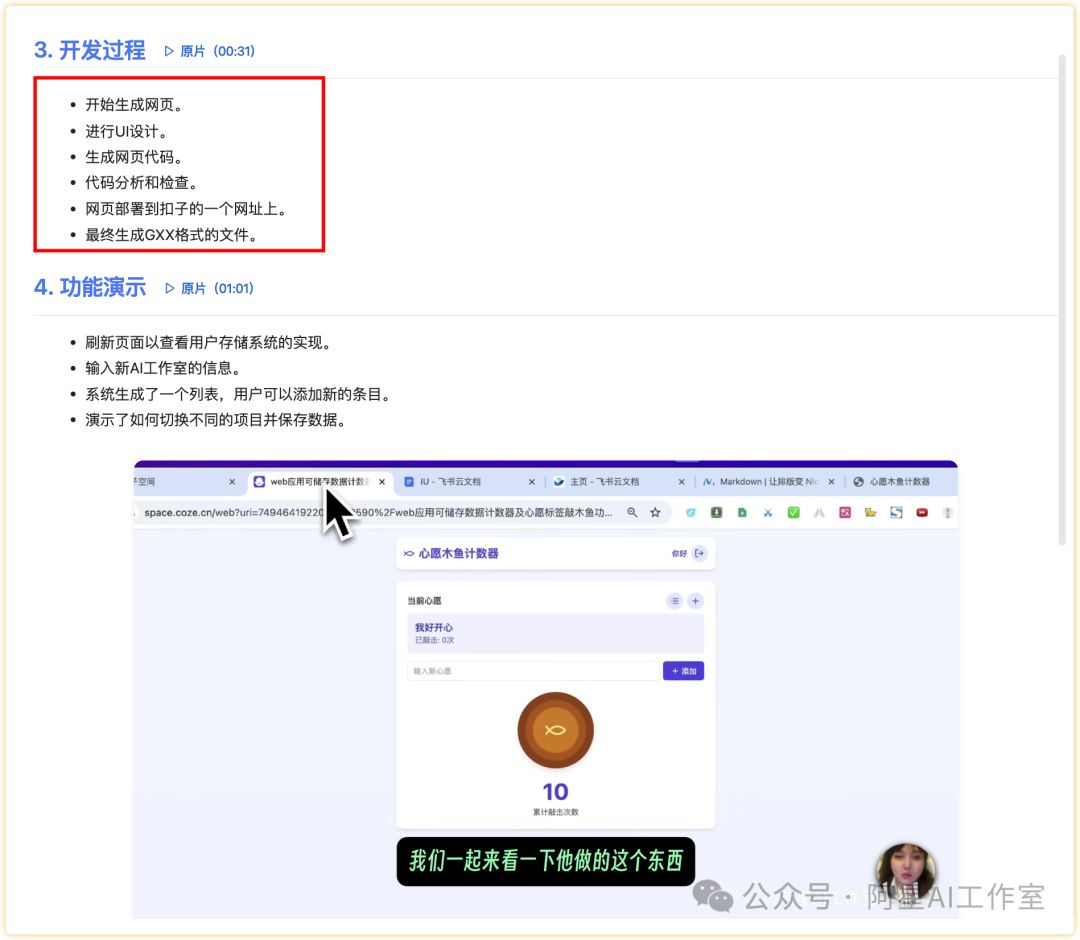Click the blue sync-square extension icon

[x=896, y=512]
